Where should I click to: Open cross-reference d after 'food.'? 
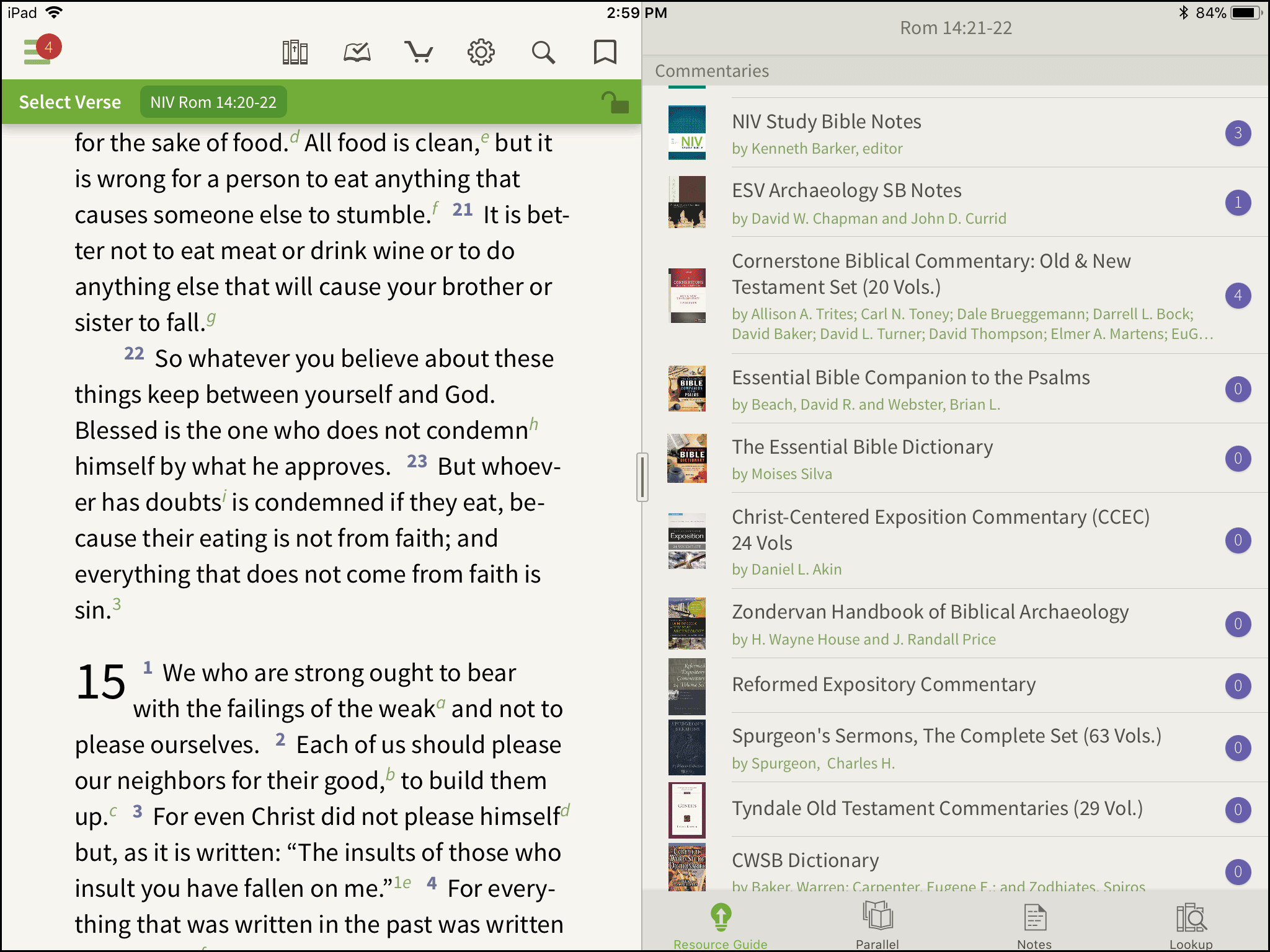pos(295,136)
